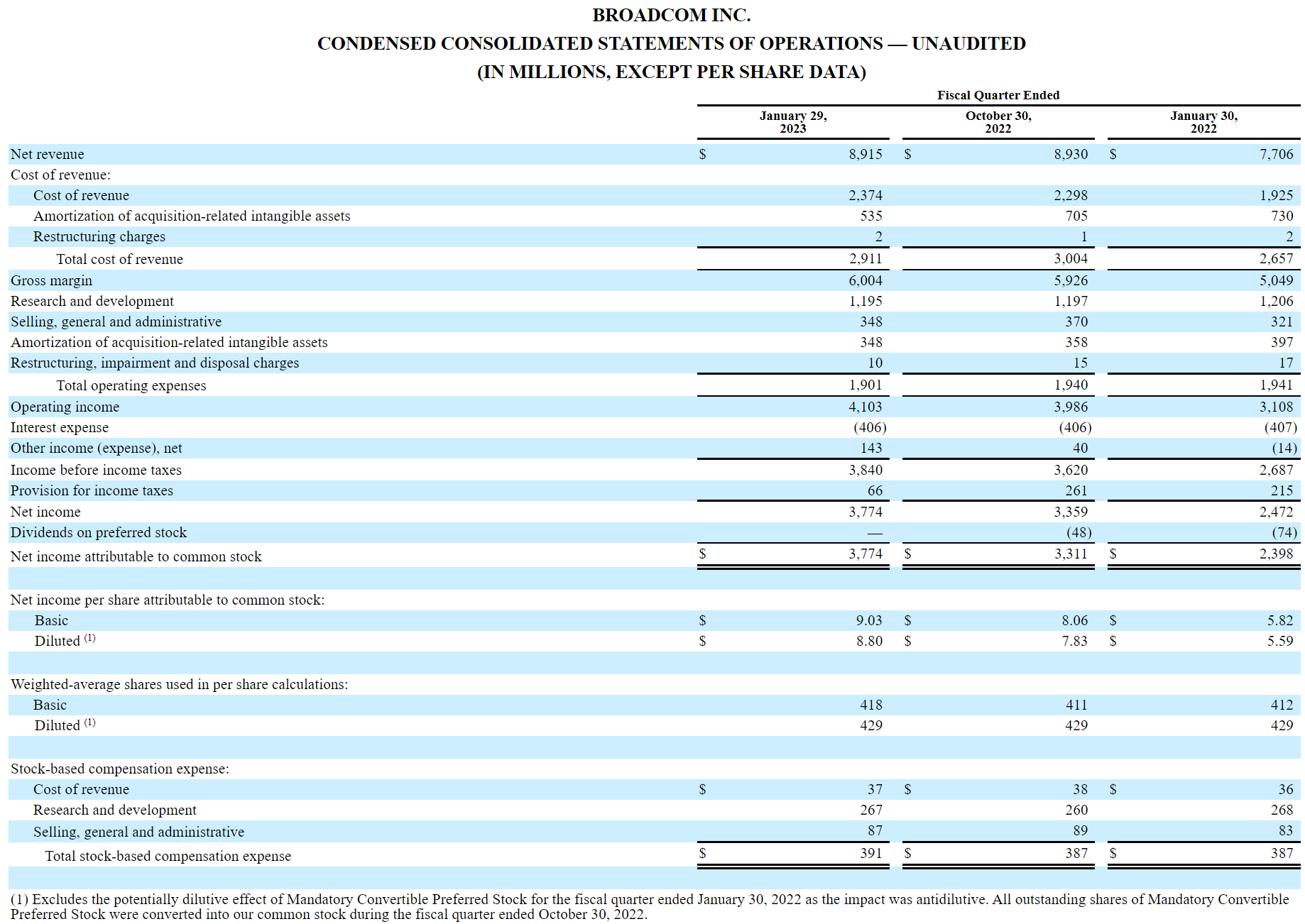Image resolution: width=1305 pixels, height=924 pixels.
Task: Click the "Dividends on preferred stock" label
Action: pos(98,532)
